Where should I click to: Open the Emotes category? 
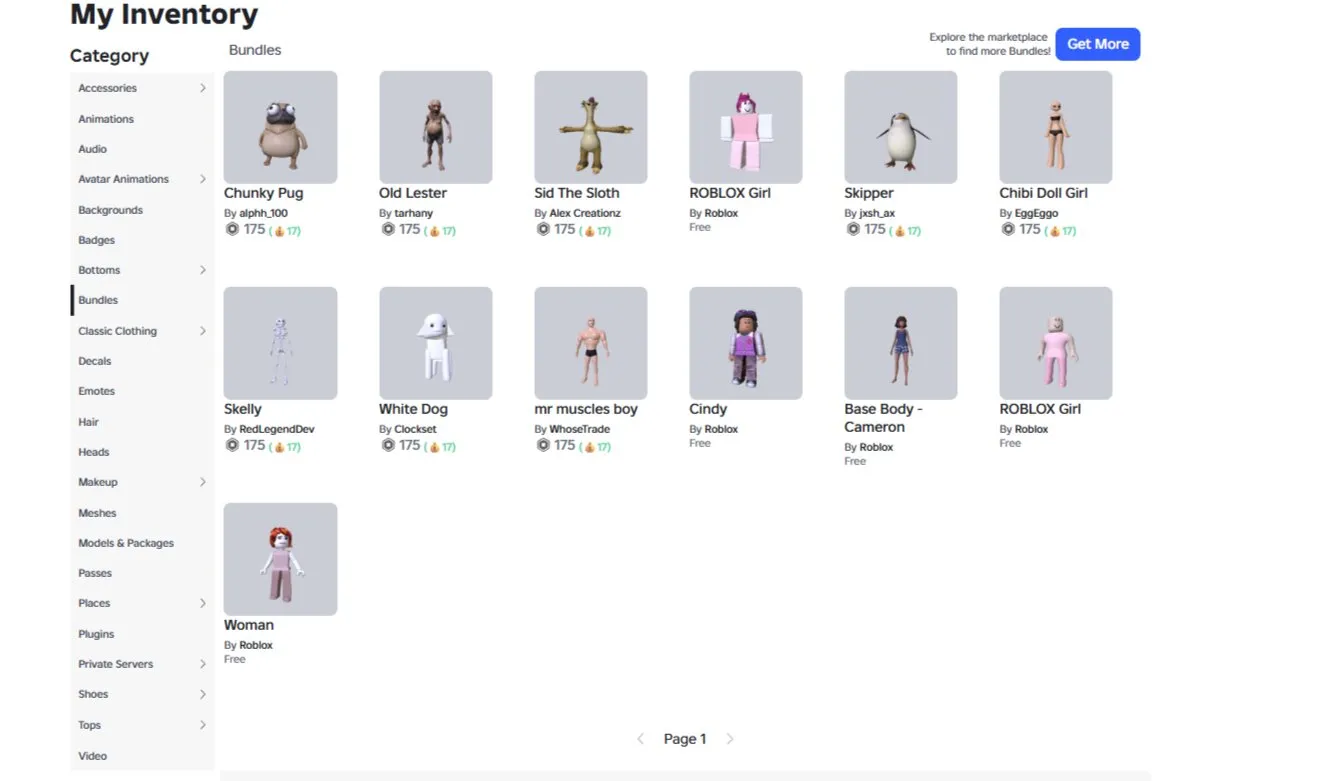tap(97, 391)
